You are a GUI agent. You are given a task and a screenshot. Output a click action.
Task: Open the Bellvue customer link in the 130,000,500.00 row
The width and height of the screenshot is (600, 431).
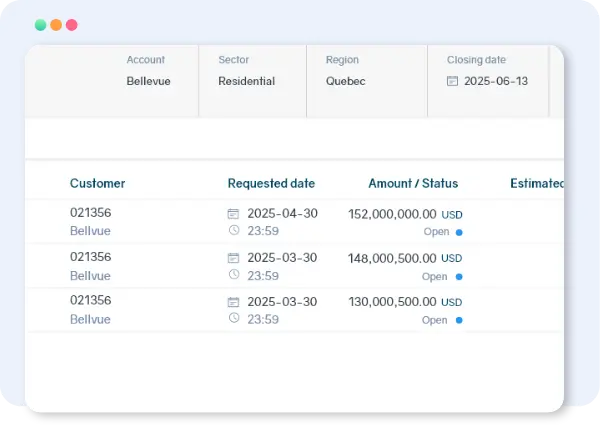[90, 319]
